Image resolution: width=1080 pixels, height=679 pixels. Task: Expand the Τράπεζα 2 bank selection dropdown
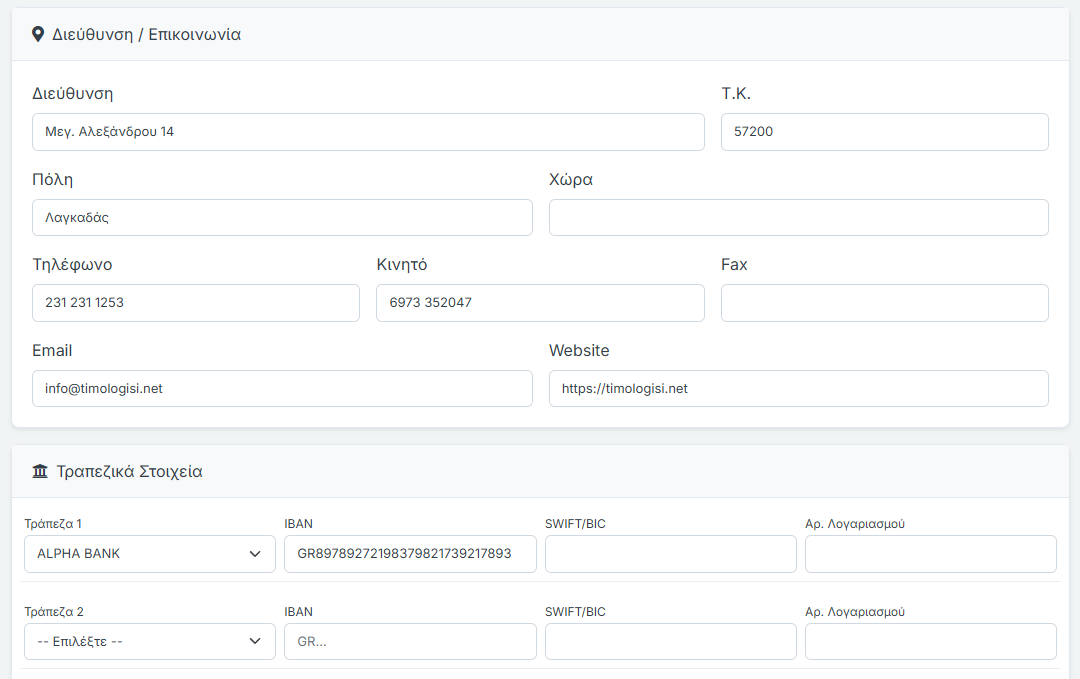[x=150, y=642]
